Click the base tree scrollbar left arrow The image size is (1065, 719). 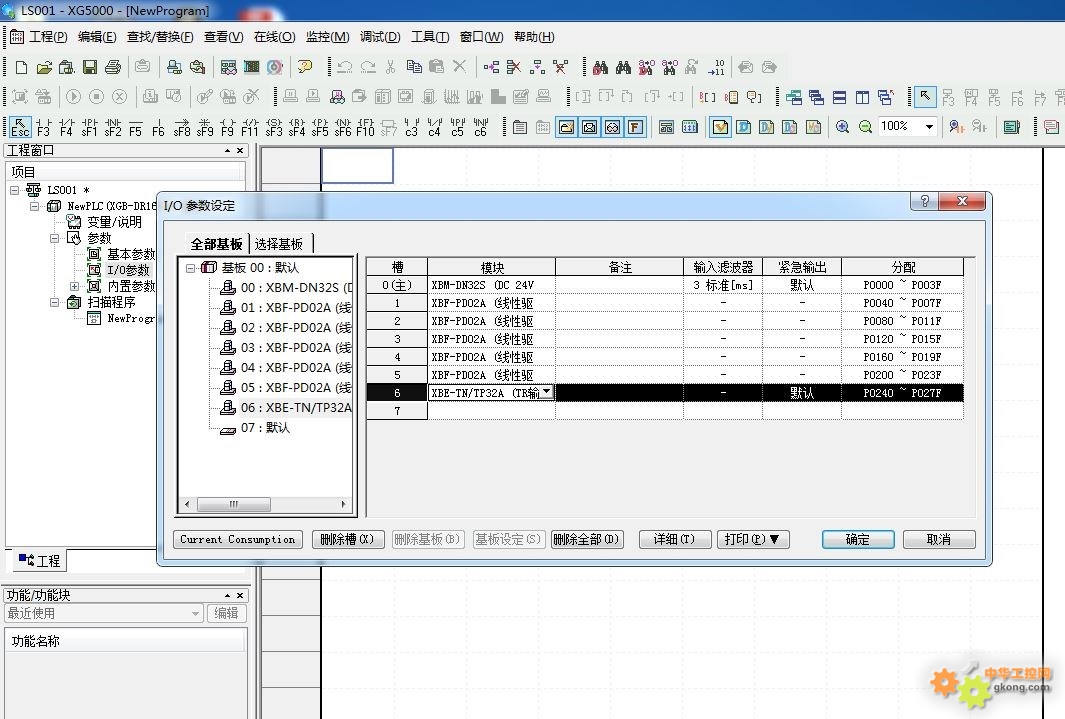click(187, 504)
